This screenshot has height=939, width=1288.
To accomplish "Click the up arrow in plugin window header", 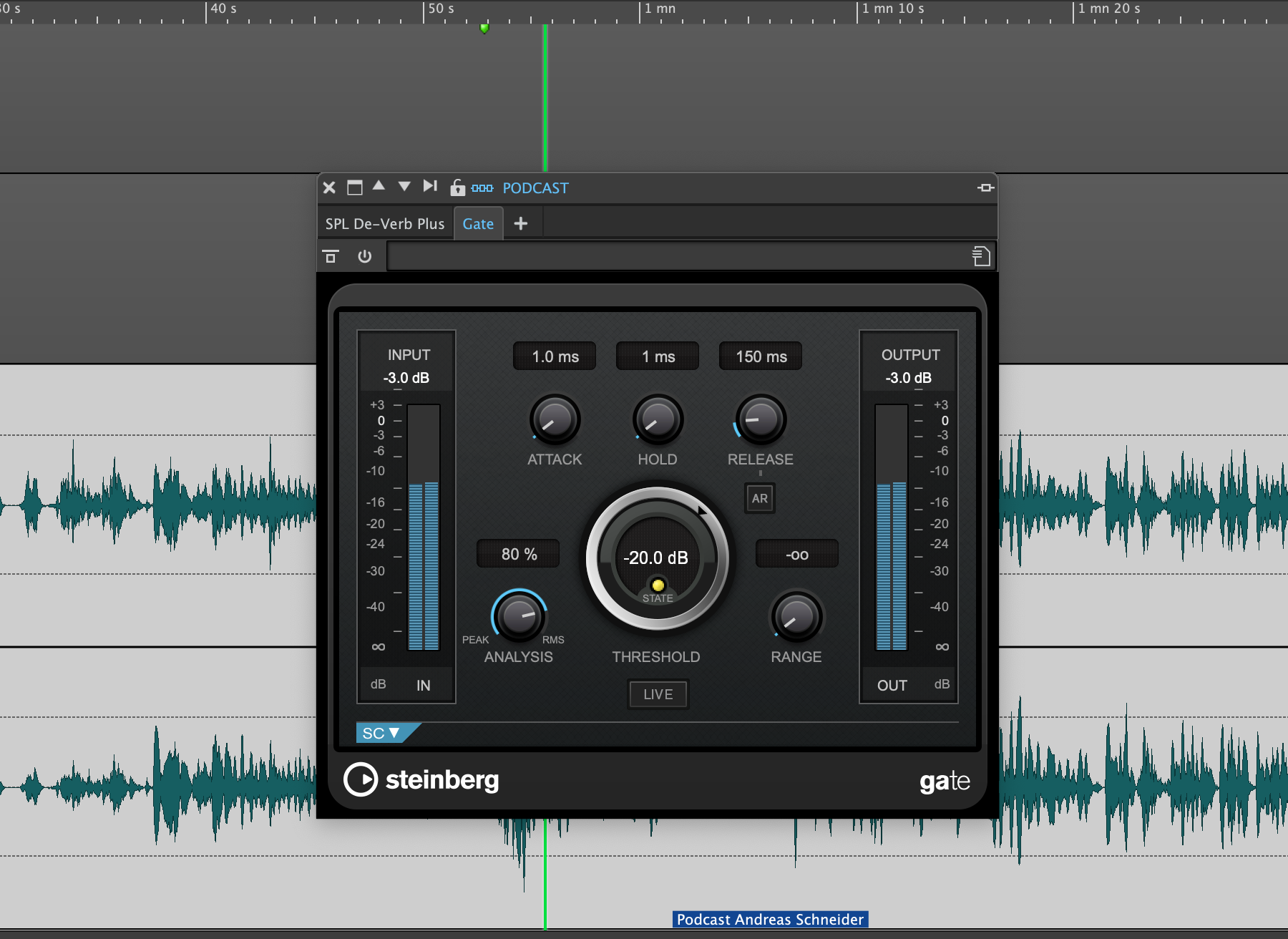I will click(379, 186).
